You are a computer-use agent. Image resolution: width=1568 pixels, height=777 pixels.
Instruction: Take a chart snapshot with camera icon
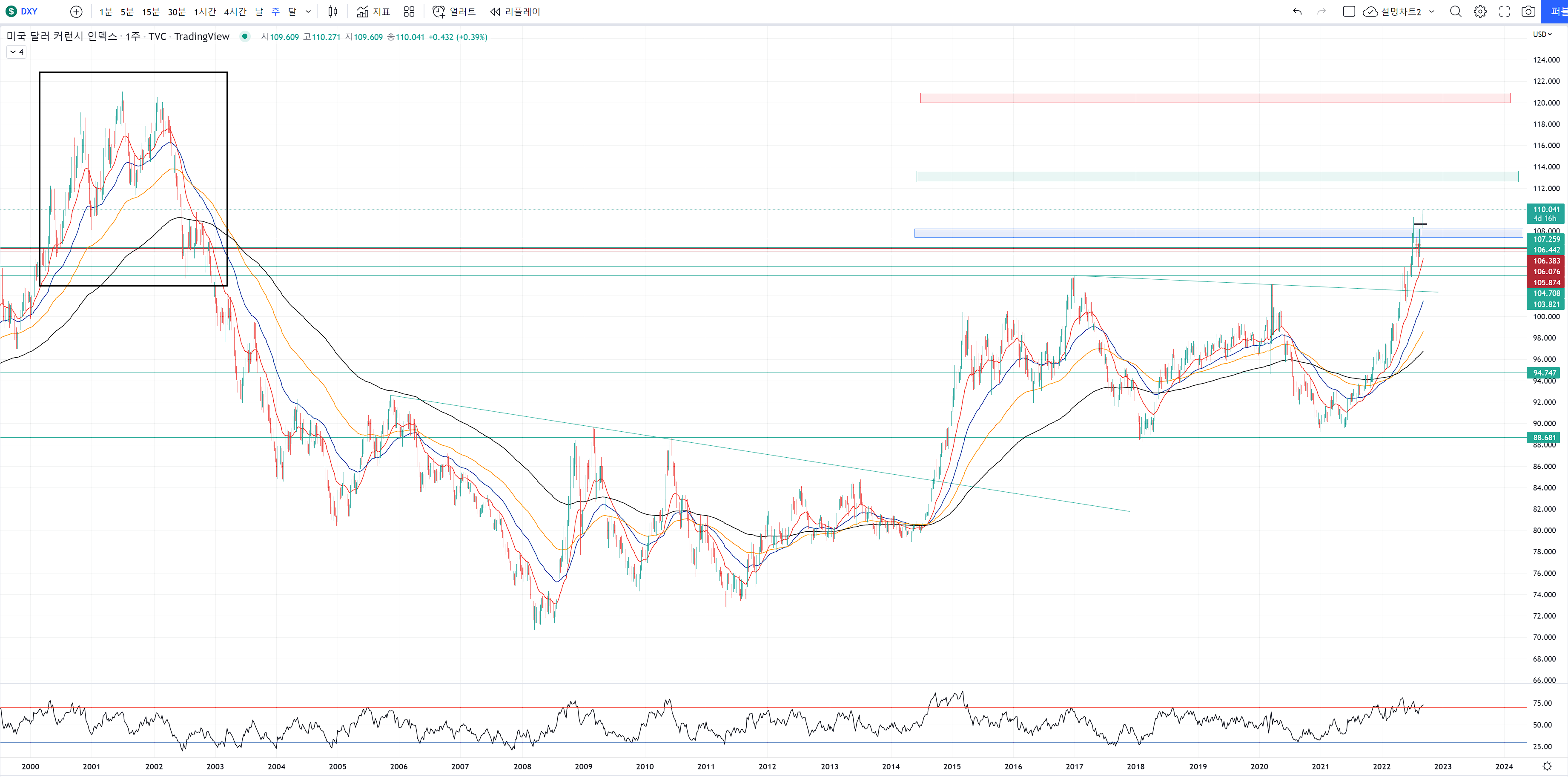tap(1528, 11)
